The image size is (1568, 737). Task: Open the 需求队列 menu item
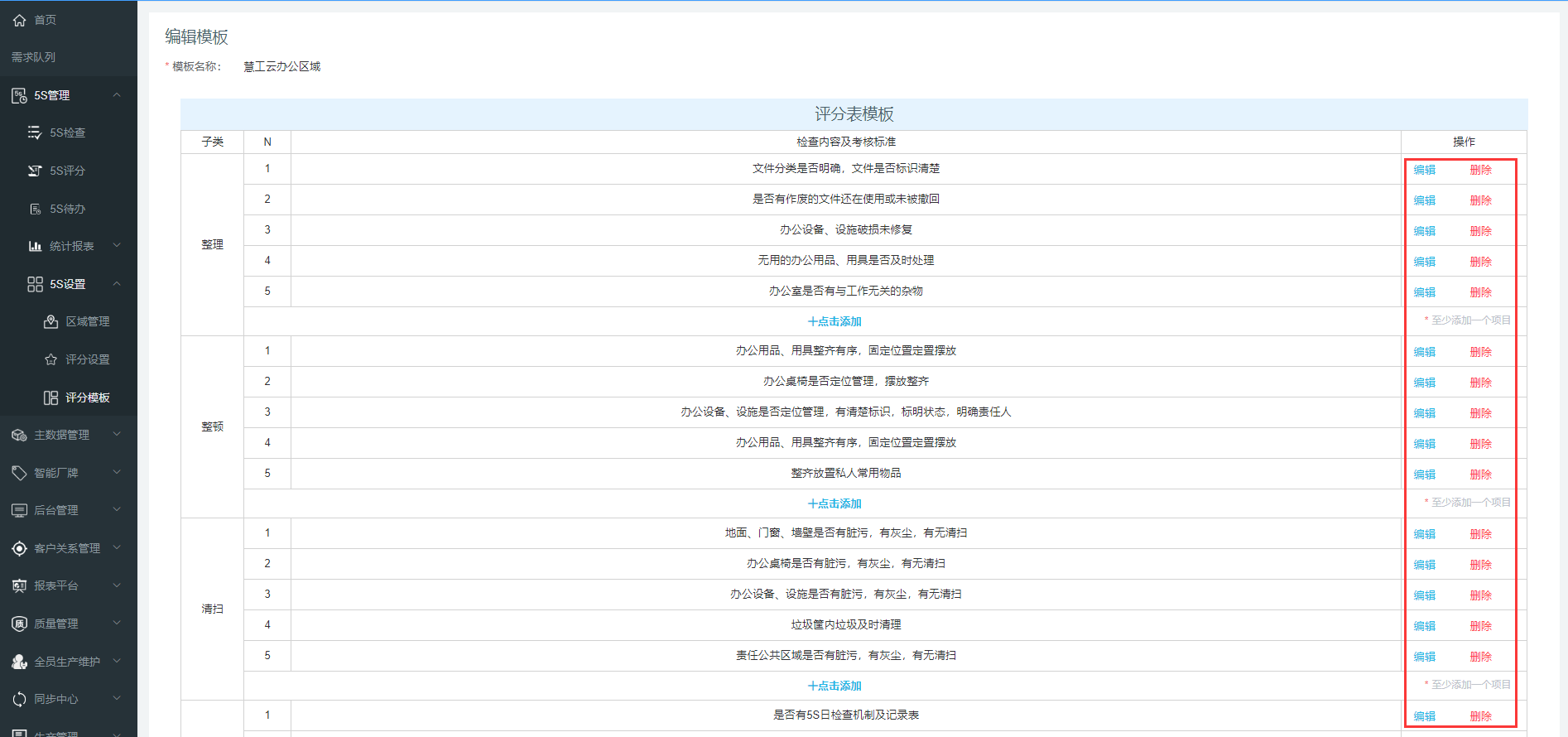pyautogui.click(x=33, y=57)
